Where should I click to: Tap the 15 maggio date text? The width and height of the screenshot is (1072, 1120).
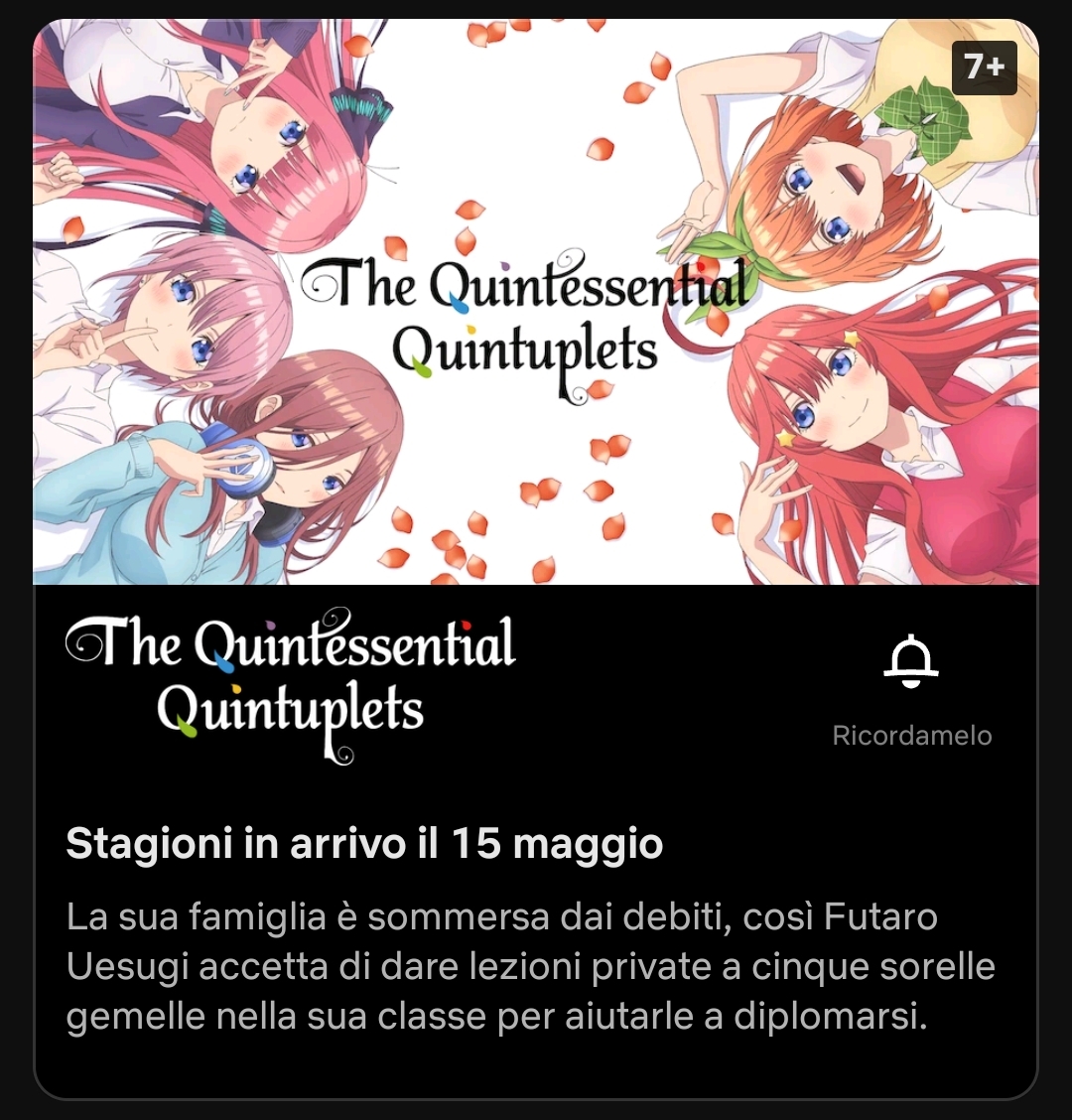557,844
